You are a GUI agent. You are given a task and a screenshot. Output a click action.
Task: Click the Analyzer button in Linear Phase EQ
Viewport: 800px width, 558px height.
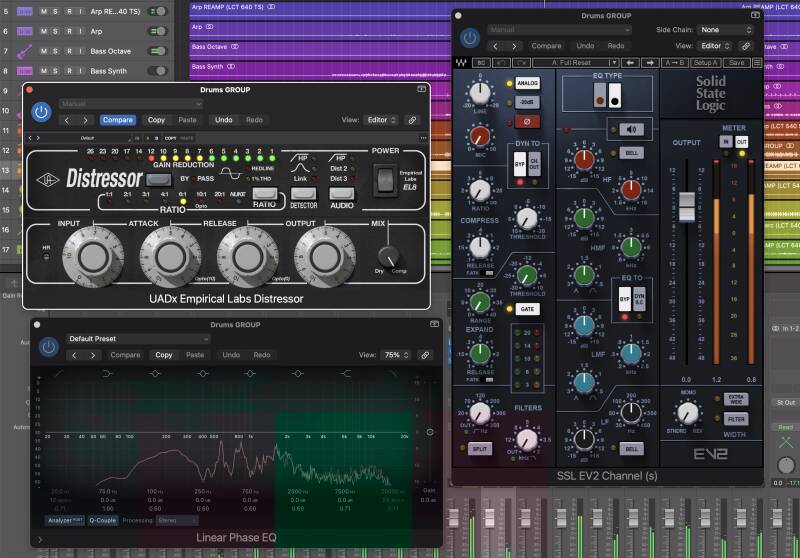click(x=65, y=520)
